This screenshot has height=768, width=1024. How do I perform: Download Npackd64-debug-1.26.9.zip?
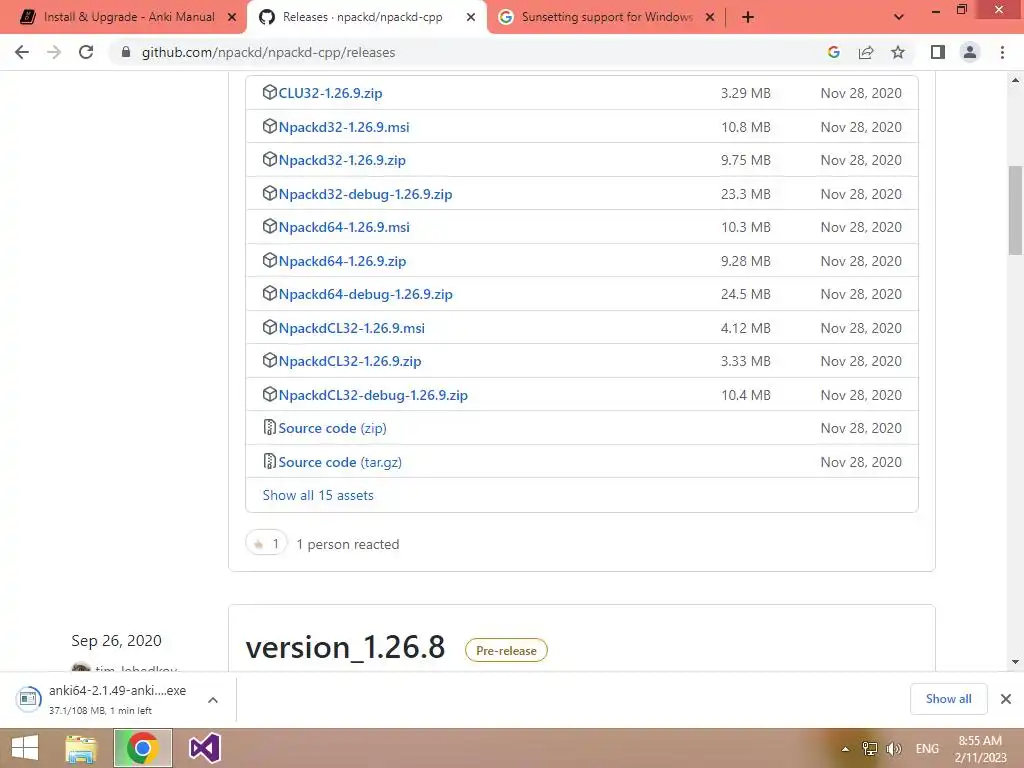click(366, 295)
